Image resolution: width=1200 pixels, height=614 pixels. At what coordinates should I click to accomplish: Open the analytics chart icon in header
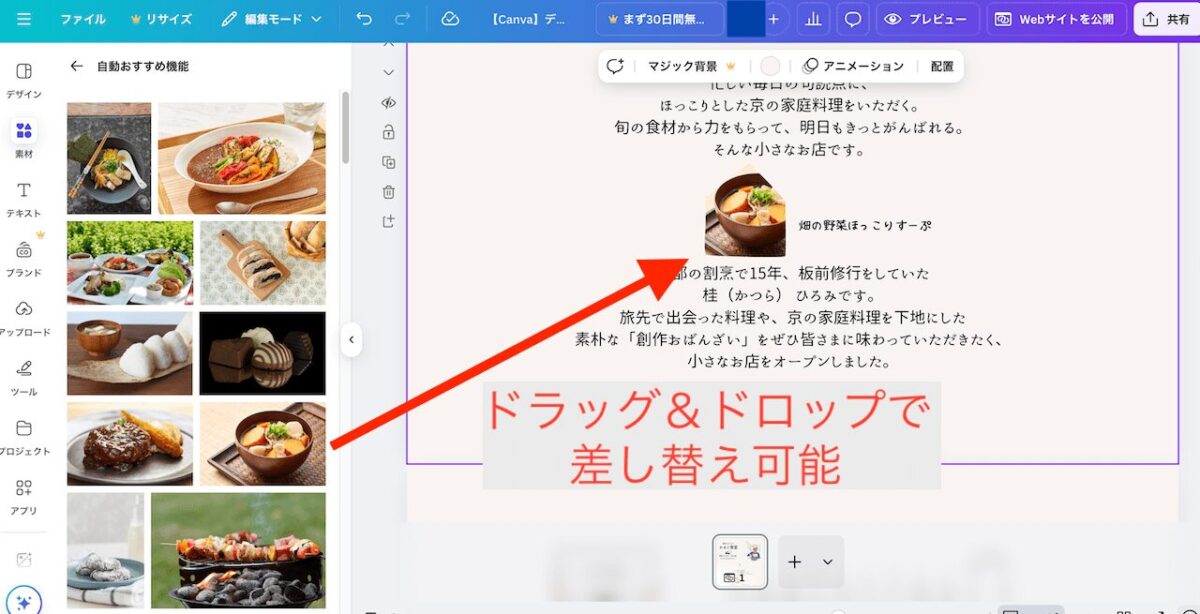pos(813,19)
